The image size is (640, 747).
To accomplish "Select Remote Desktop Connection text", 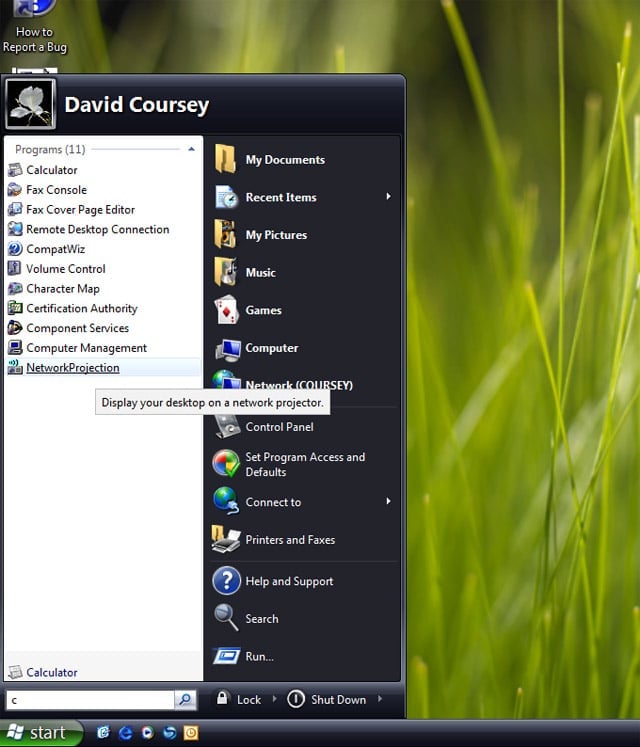I will point(98,229).
